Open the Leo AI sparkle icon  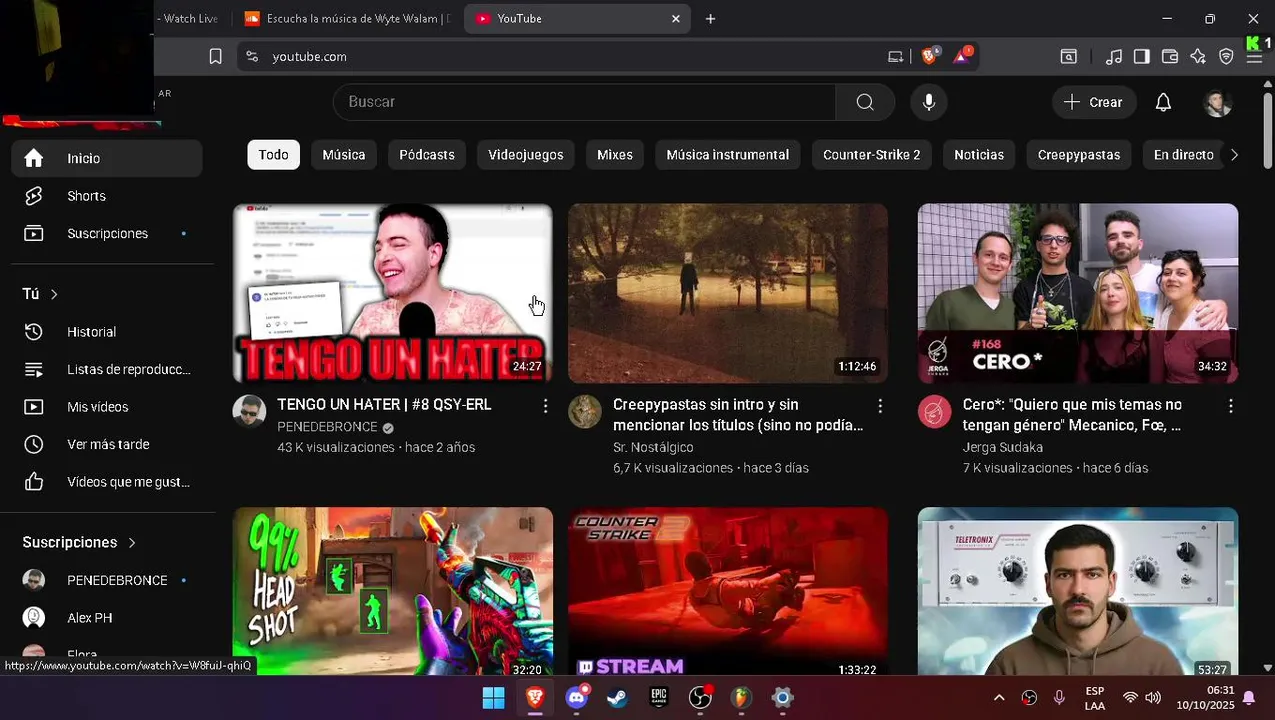[x=1197, y=57]
